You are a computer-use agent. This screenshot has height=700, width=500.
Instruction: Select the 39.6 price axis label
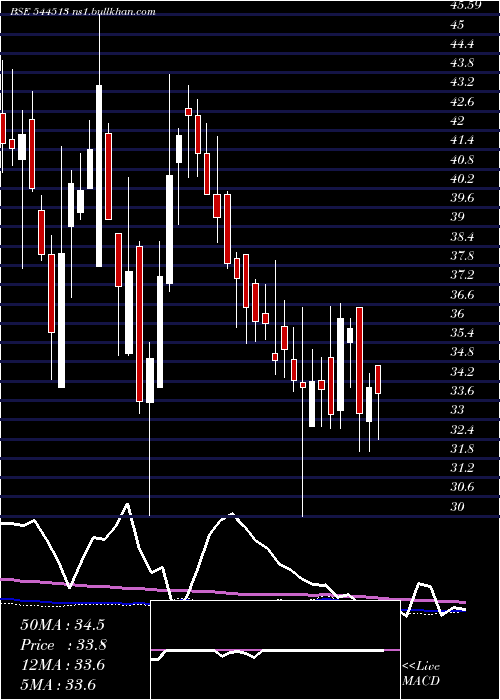click(x=462, y=198)
